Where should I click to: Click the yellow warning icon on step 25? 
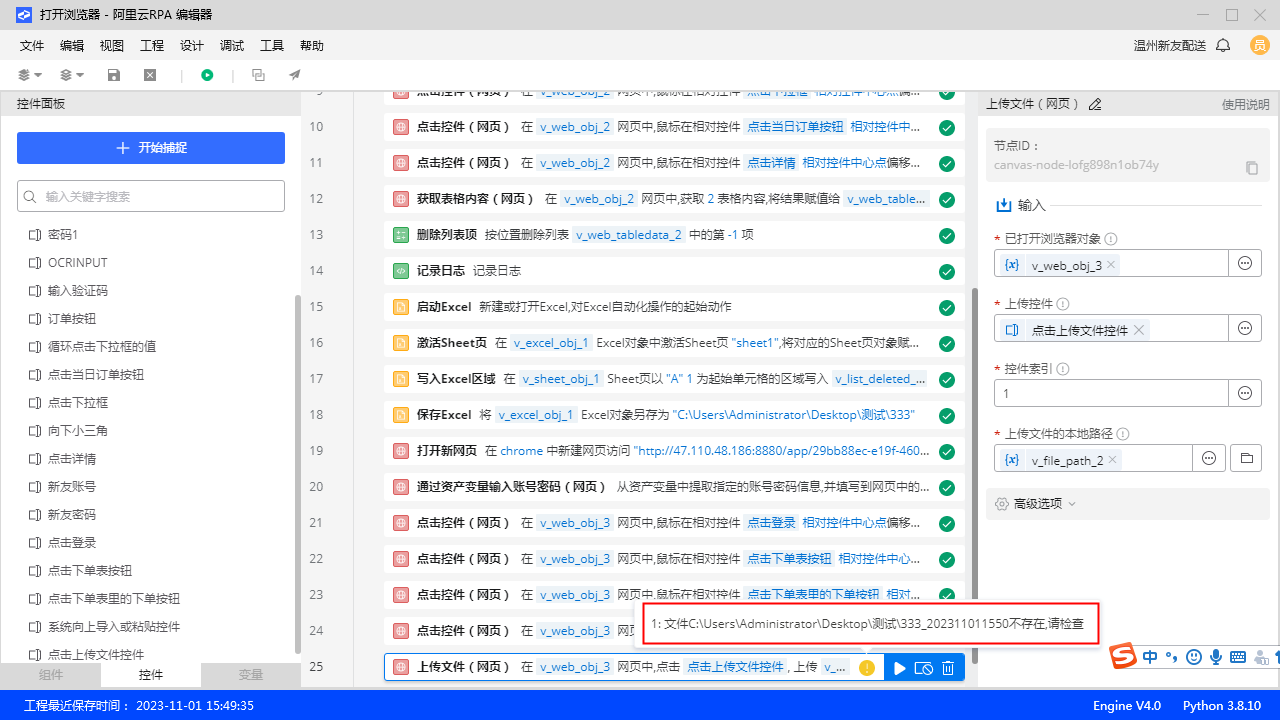867,668
